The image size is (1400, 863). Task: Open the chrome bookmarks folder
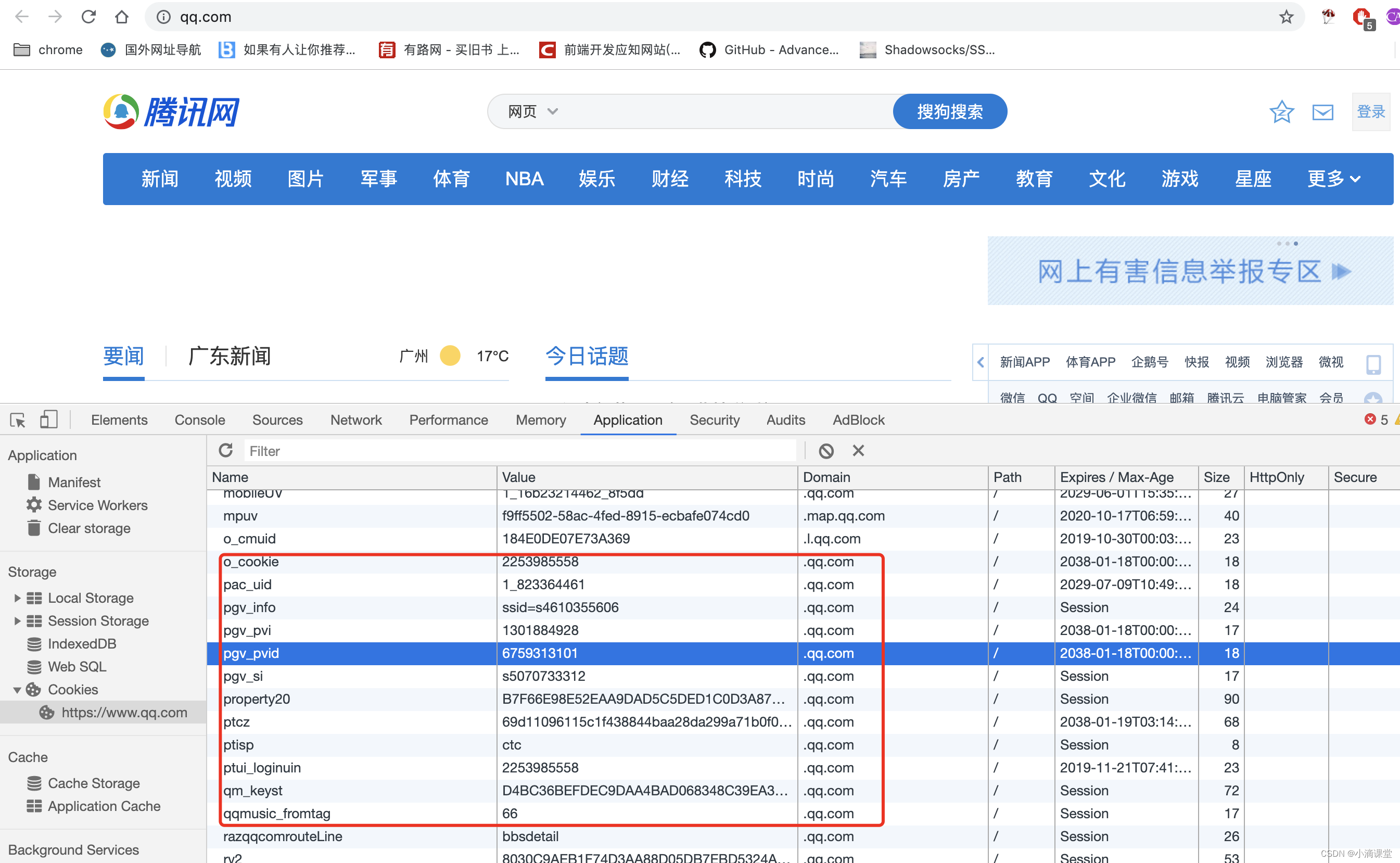48,49
